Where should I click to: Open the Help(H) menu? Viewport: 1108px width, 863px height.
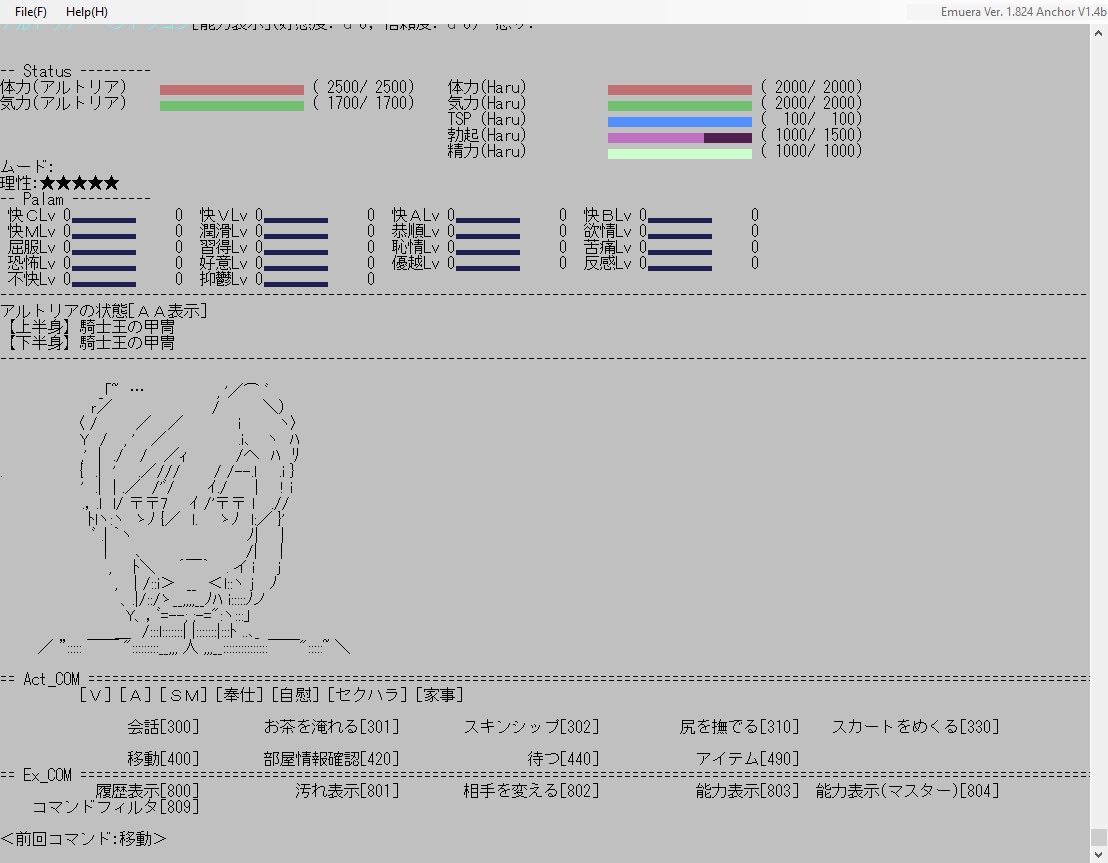click(87, 12)
